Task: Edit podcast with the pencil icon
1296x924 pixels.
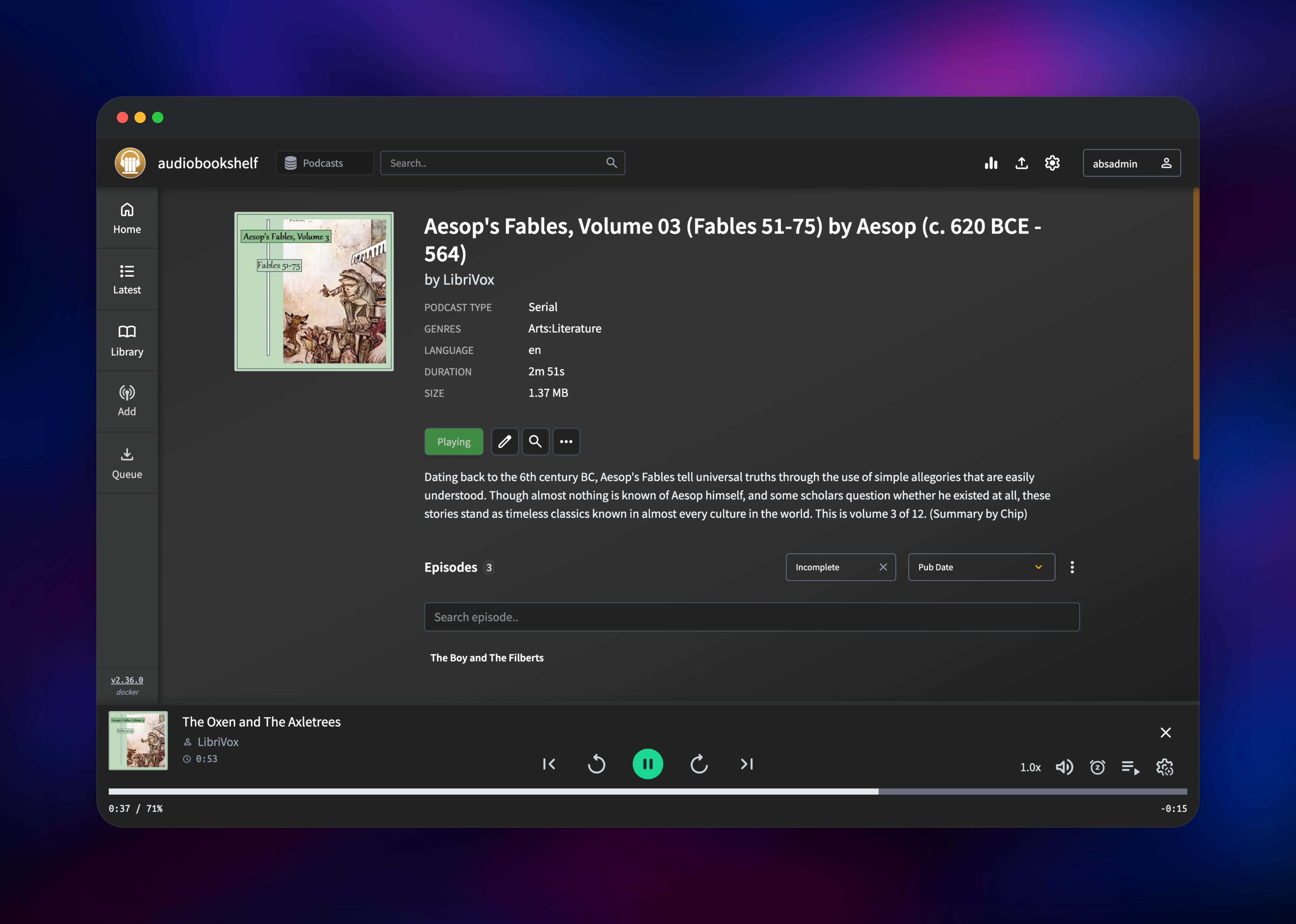Action: click(x=505, y=441)
